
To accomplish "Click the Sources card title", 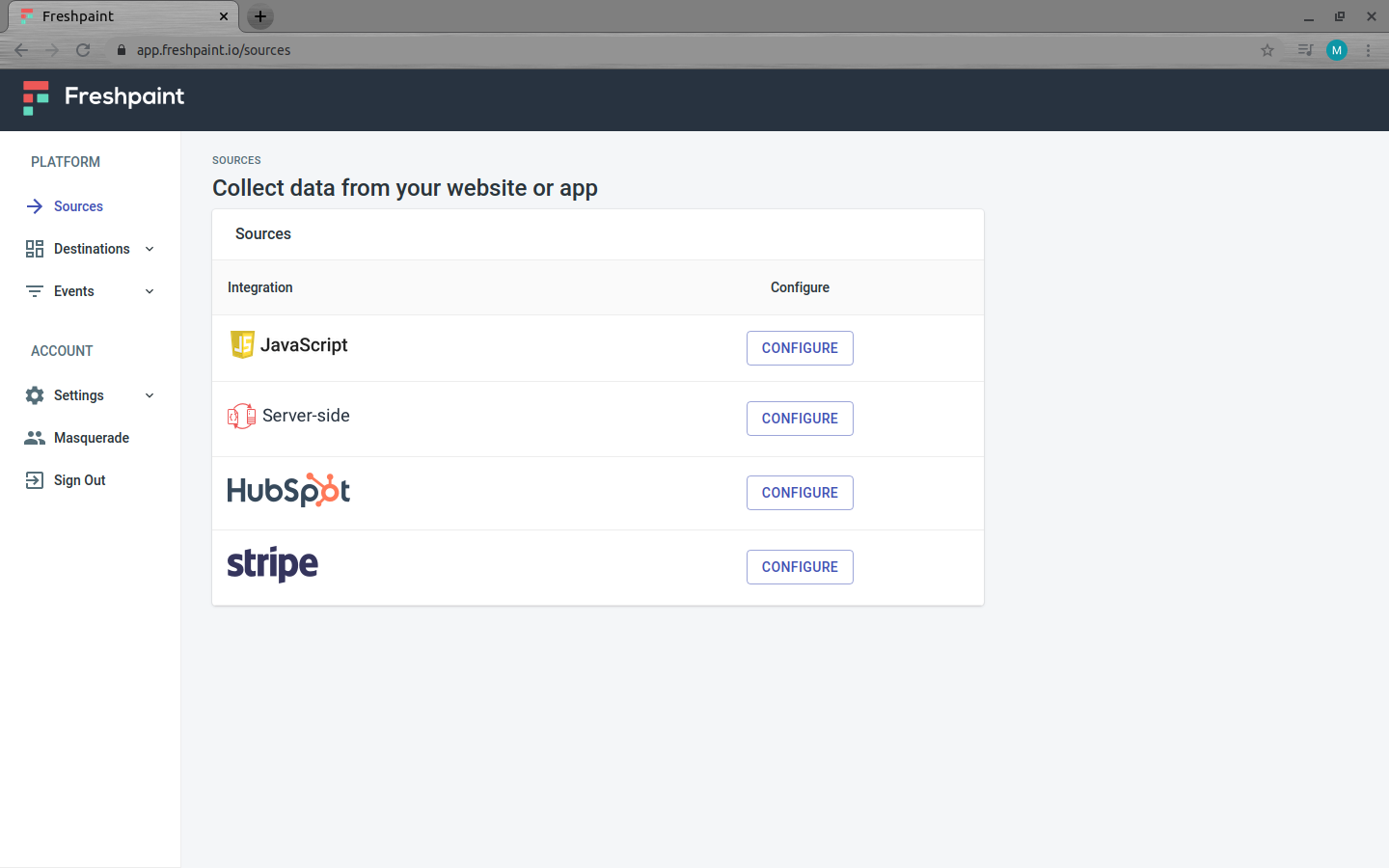I will click(x=263, y=234).
